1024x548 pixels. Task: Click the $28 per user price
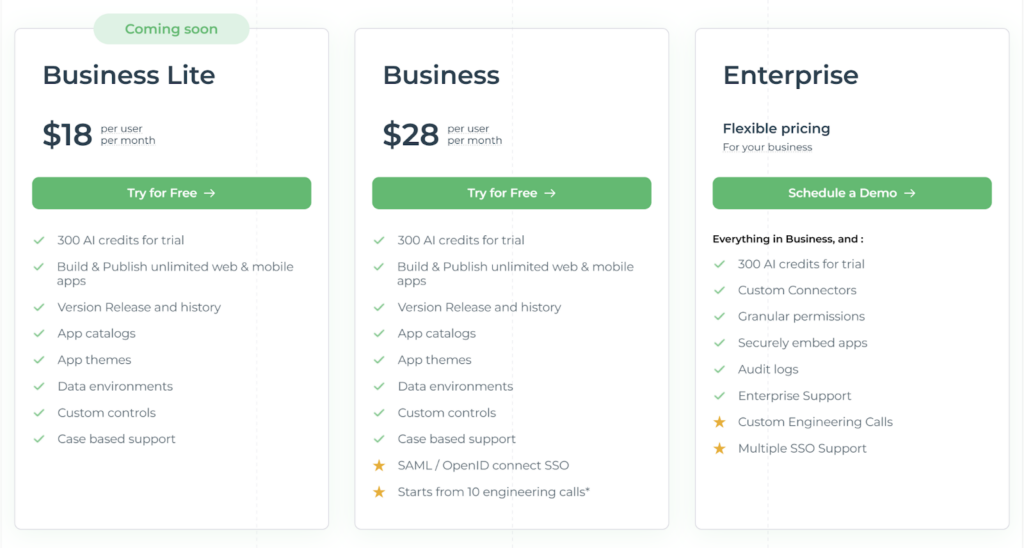pos(442,135)
